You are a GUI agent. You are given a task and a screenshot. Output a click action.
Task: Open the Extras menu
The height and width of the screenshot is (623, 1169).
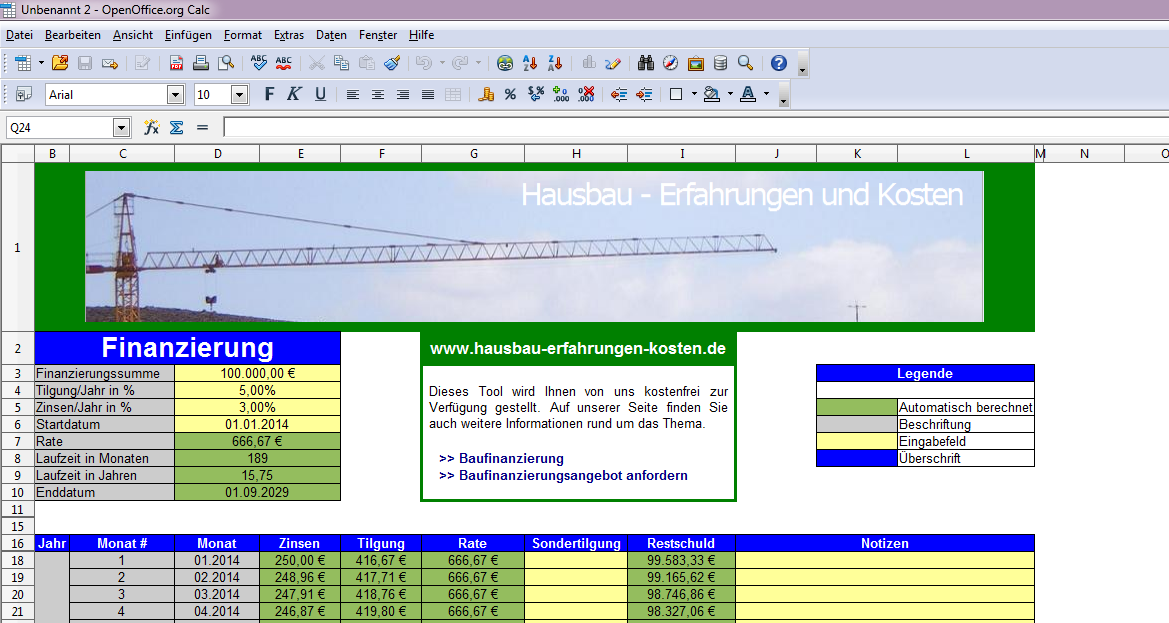click(289, 35)
